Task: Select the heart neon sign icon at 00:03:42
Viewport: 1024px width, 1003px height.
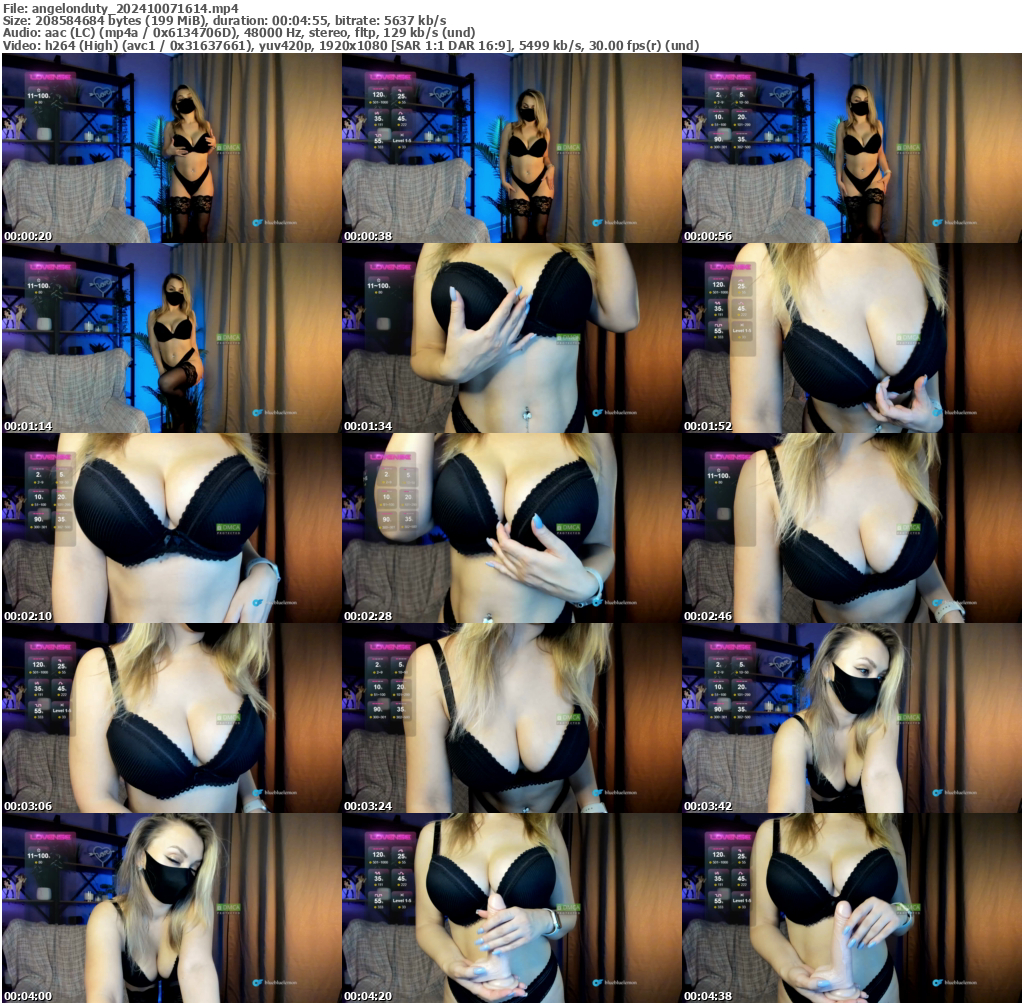Action: 780,664
